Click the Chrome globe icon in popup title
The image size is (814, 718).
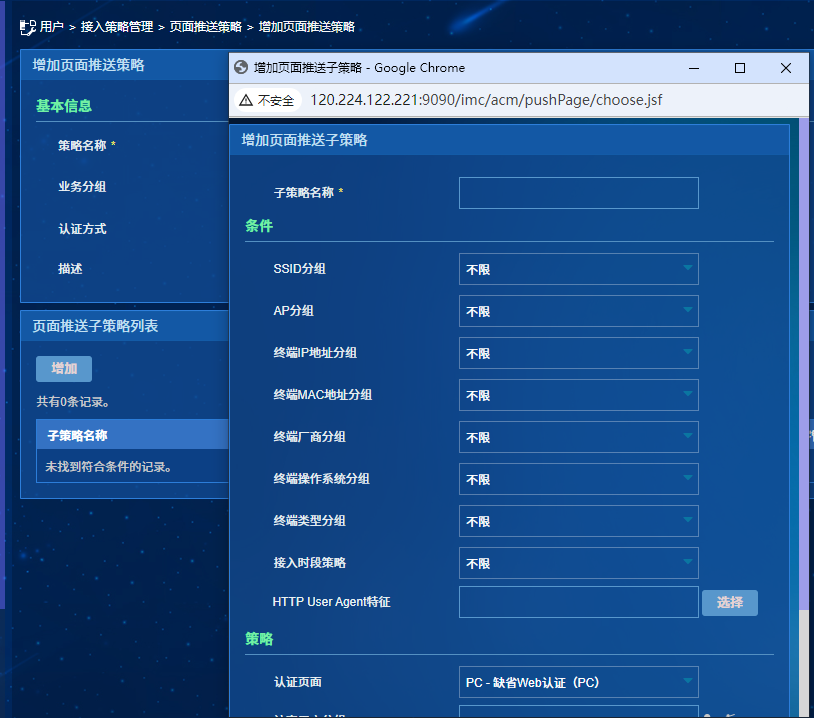click(241, 67)
